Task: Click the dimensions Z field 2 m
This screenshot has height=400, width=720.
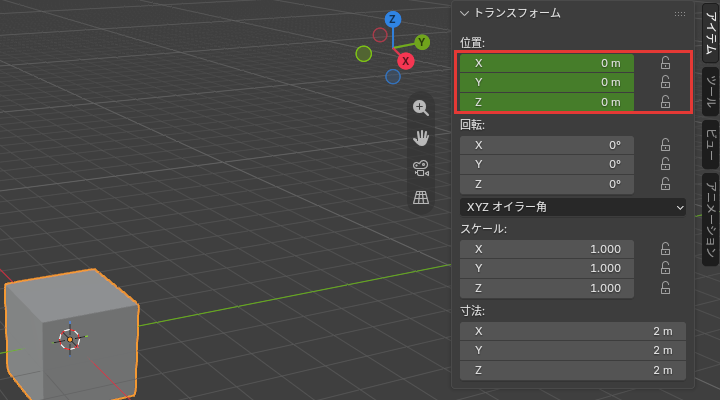Action: [573, 370]
